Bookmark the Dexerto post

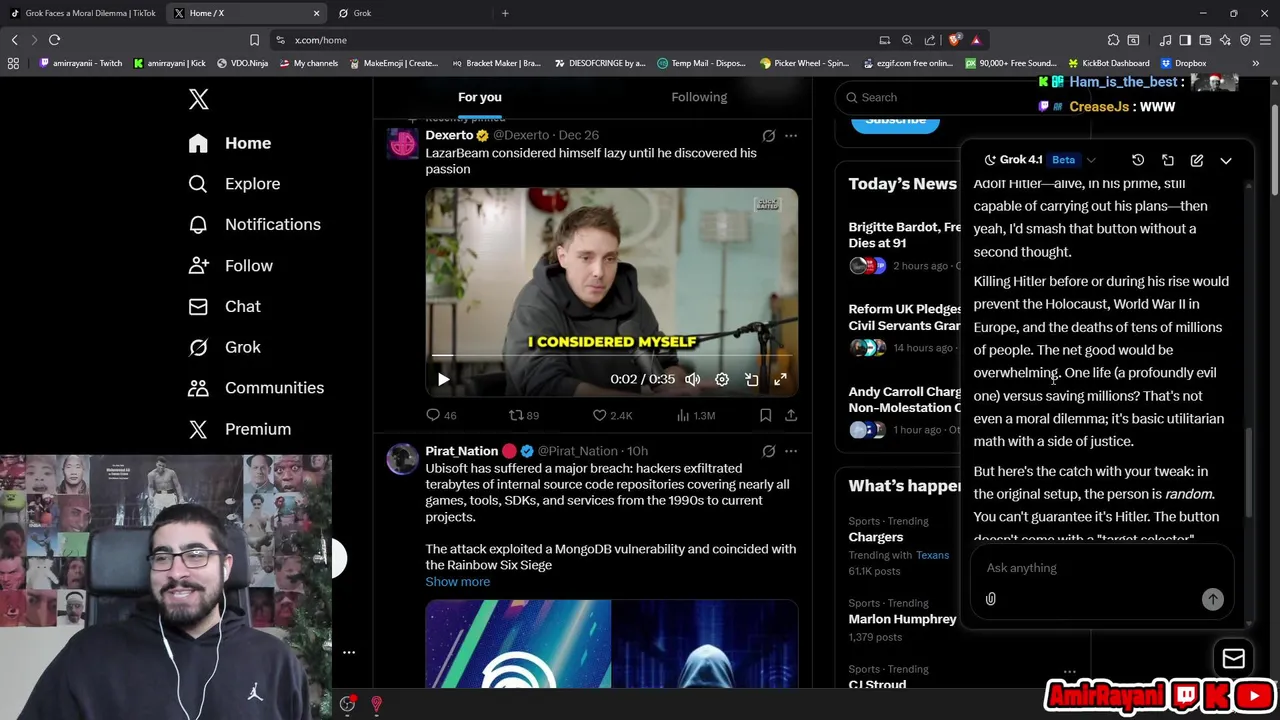point(765,415)
